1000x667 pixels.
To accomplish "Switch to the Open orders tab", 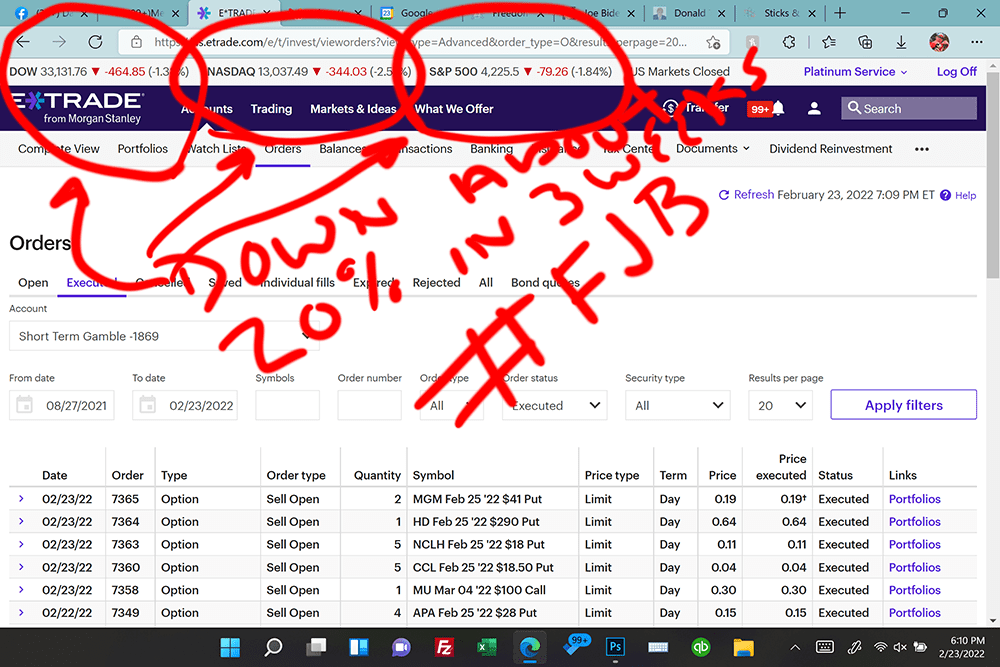I will click(33, 282).
